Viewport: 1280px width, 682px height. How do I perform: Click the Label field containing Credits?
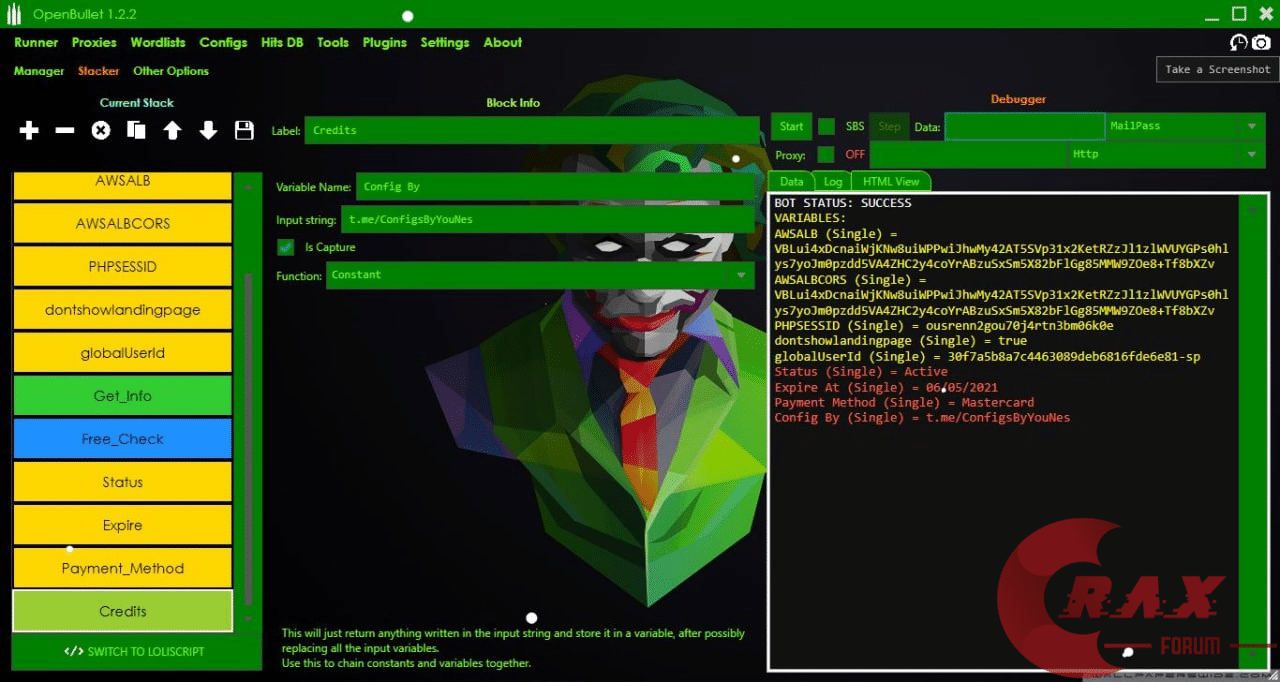(532, 130)
